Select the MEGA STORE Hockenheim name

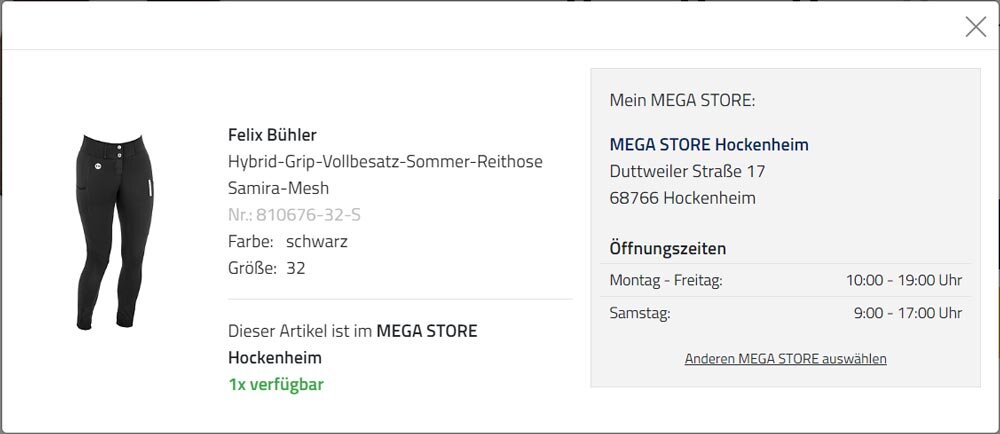pyautogui.click(x=709, y=145)
